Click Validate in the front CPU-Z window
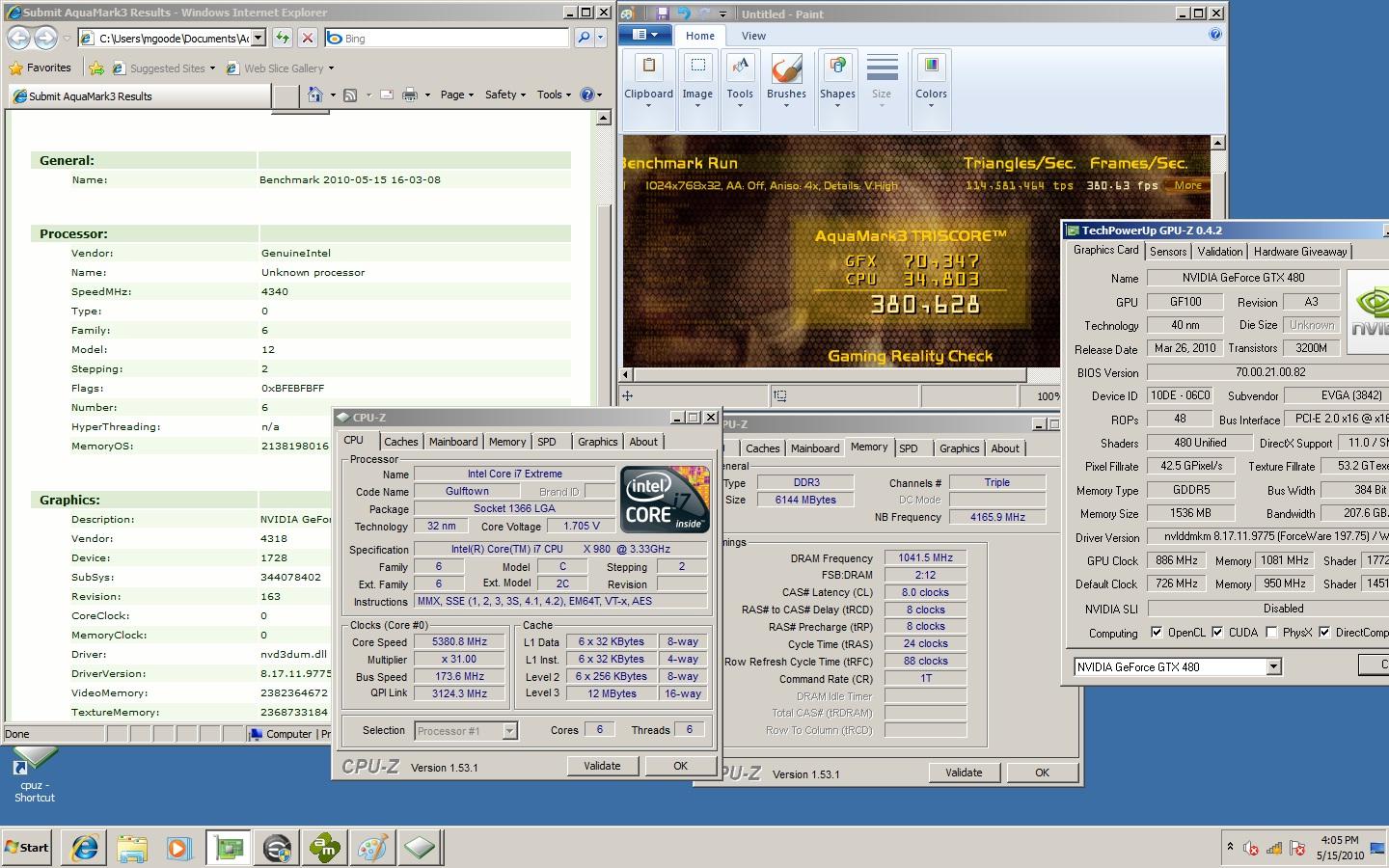The height and width of the screenshot is (868, 1389). point(602,766)
